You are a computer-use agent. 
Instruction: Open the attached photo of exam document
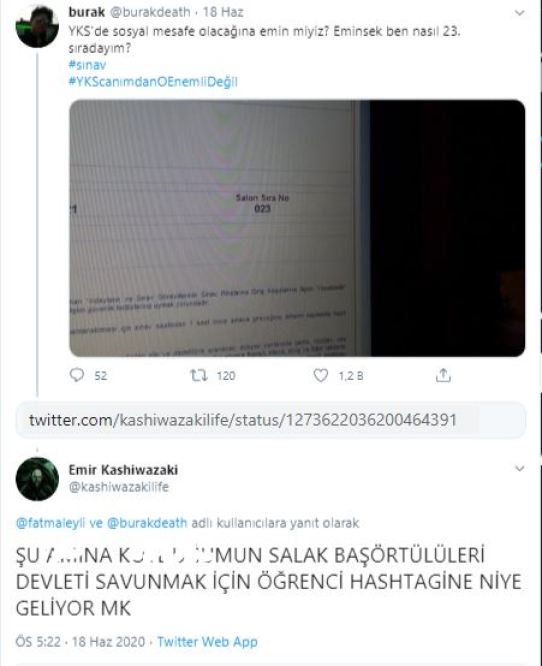point(297,228)
